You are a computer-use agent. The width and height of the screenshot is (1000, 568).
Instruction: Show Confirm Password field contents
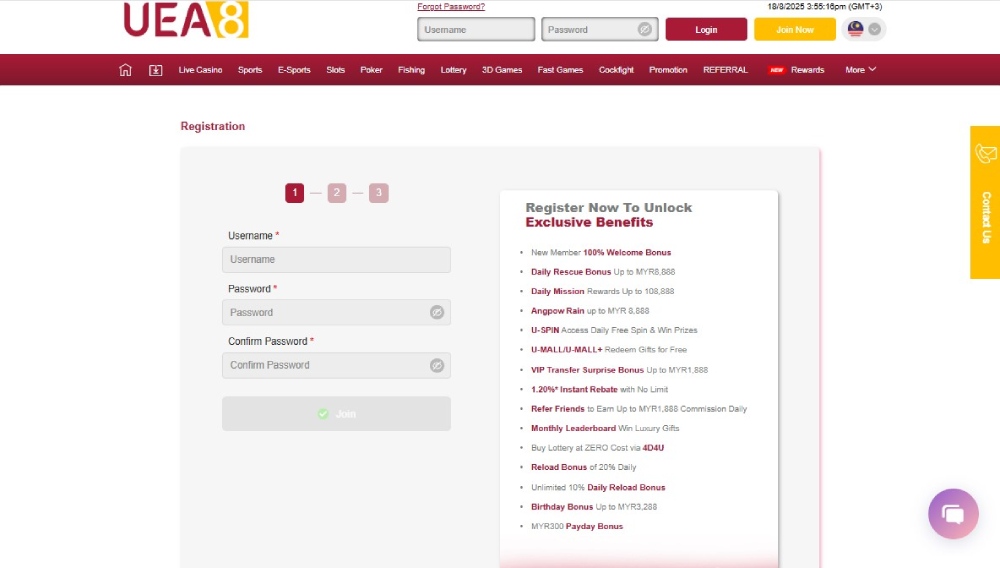coord(437,365)
